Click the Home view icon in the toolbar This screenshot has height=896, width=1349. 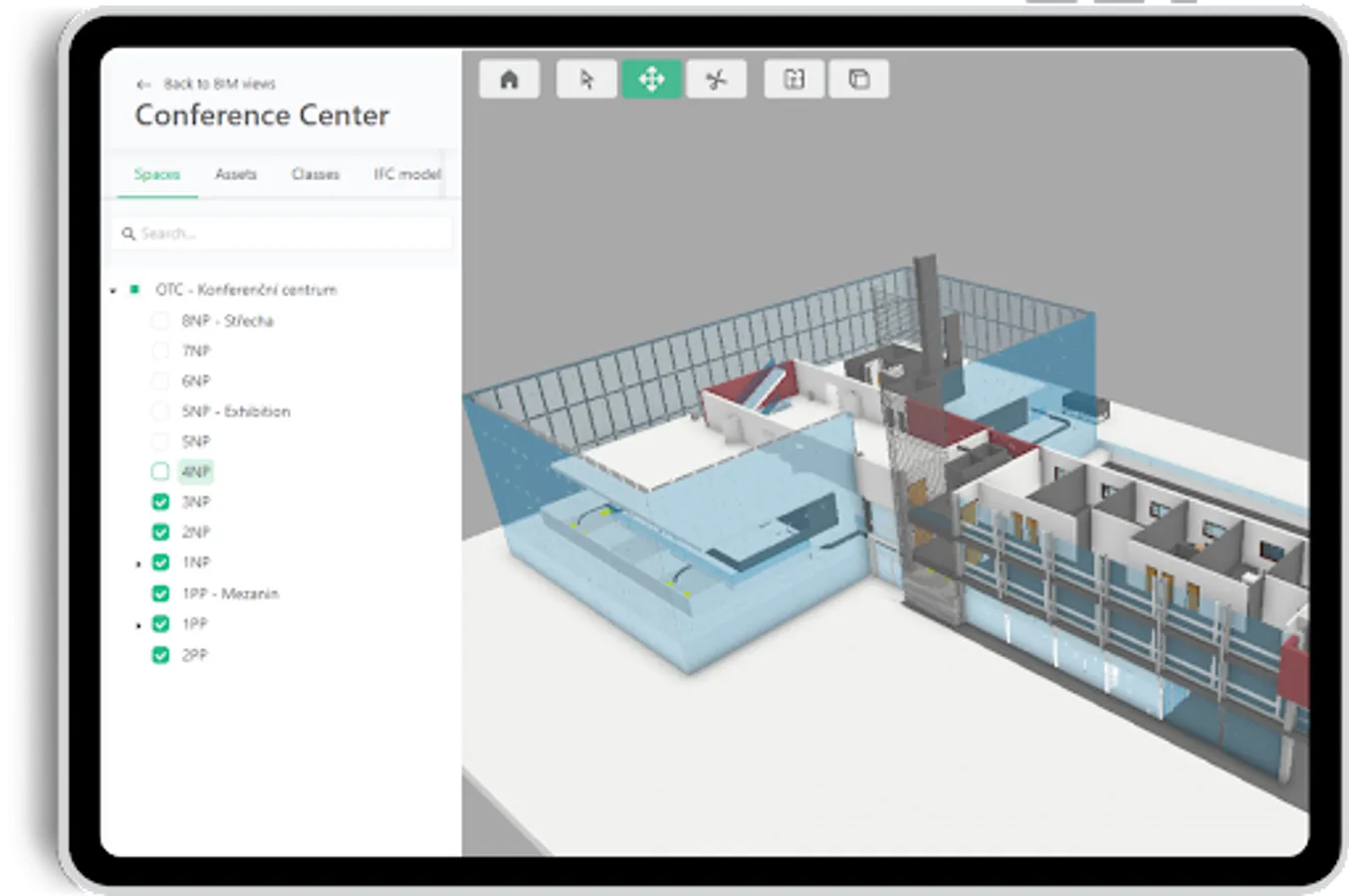(509, 80)
